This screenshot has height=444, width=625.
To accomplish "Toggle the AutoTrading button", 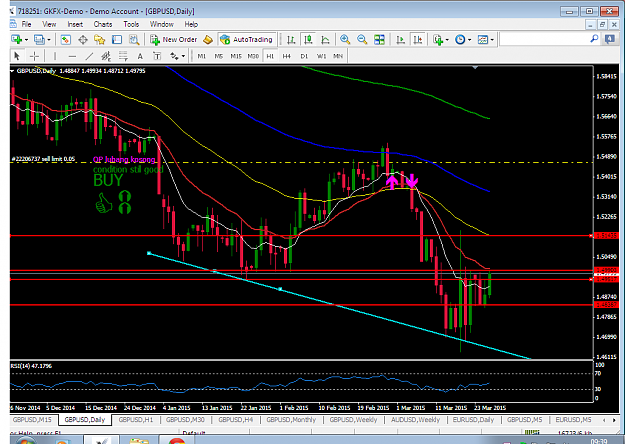I will (247, 39).
